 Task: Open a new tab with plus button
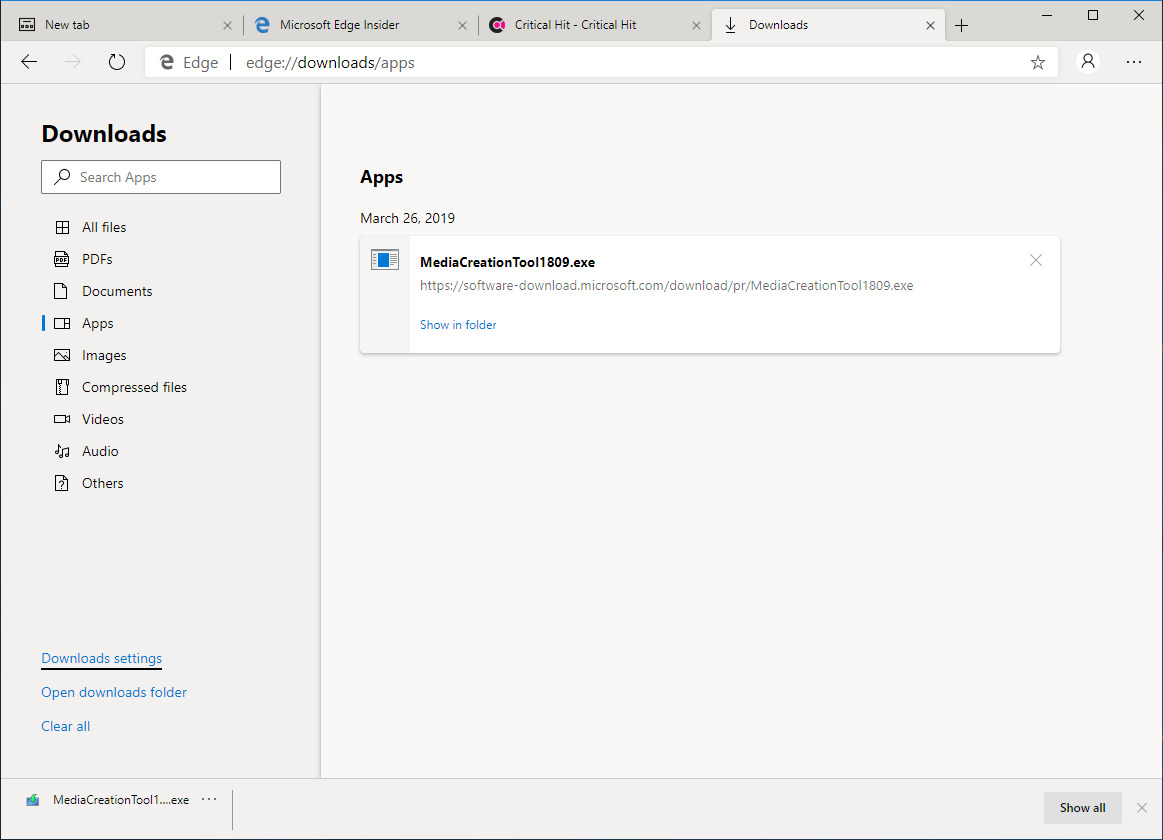point(962,25)
